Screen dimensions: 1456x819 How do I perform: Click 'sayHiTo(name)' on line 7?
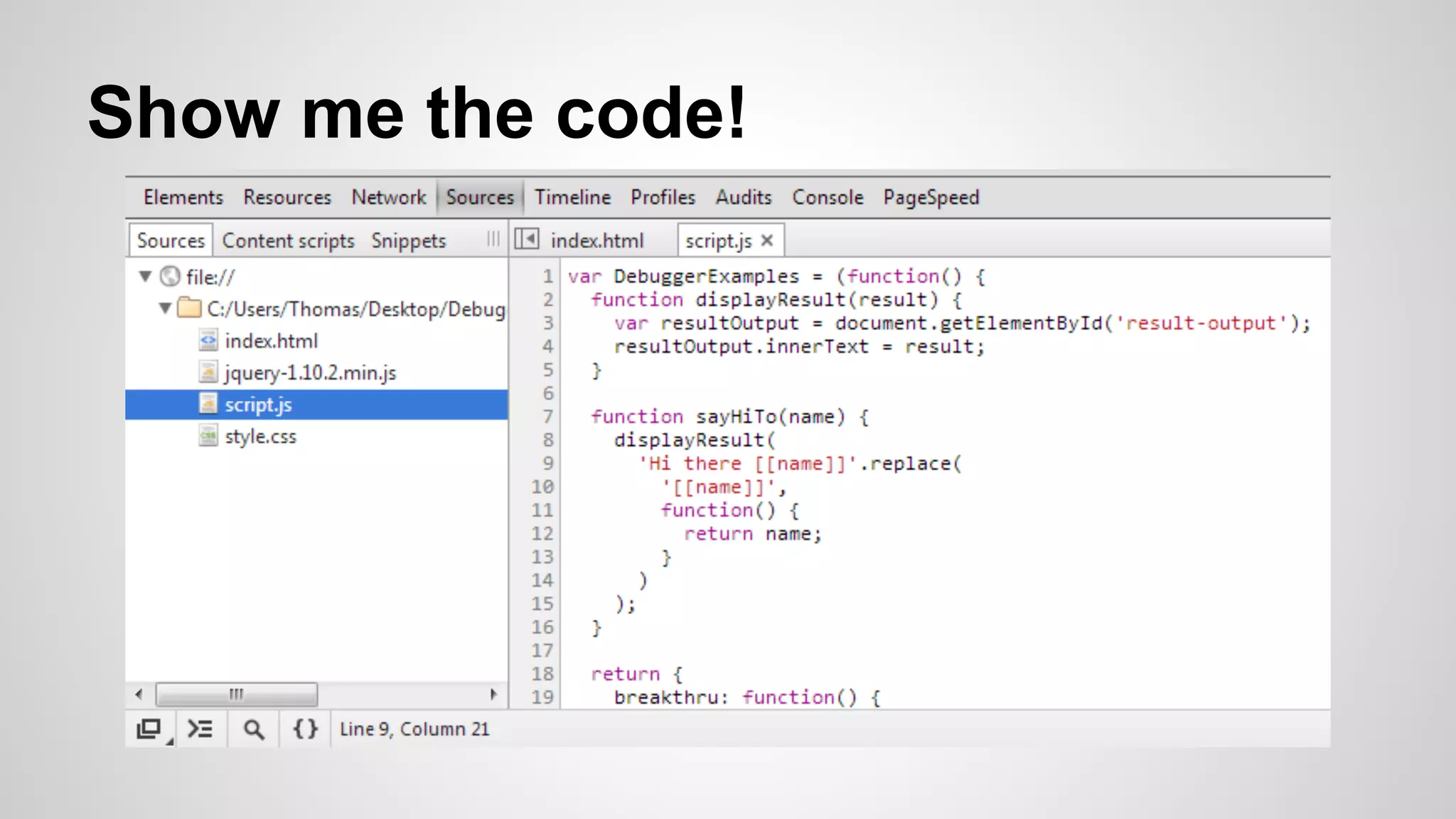771,417
